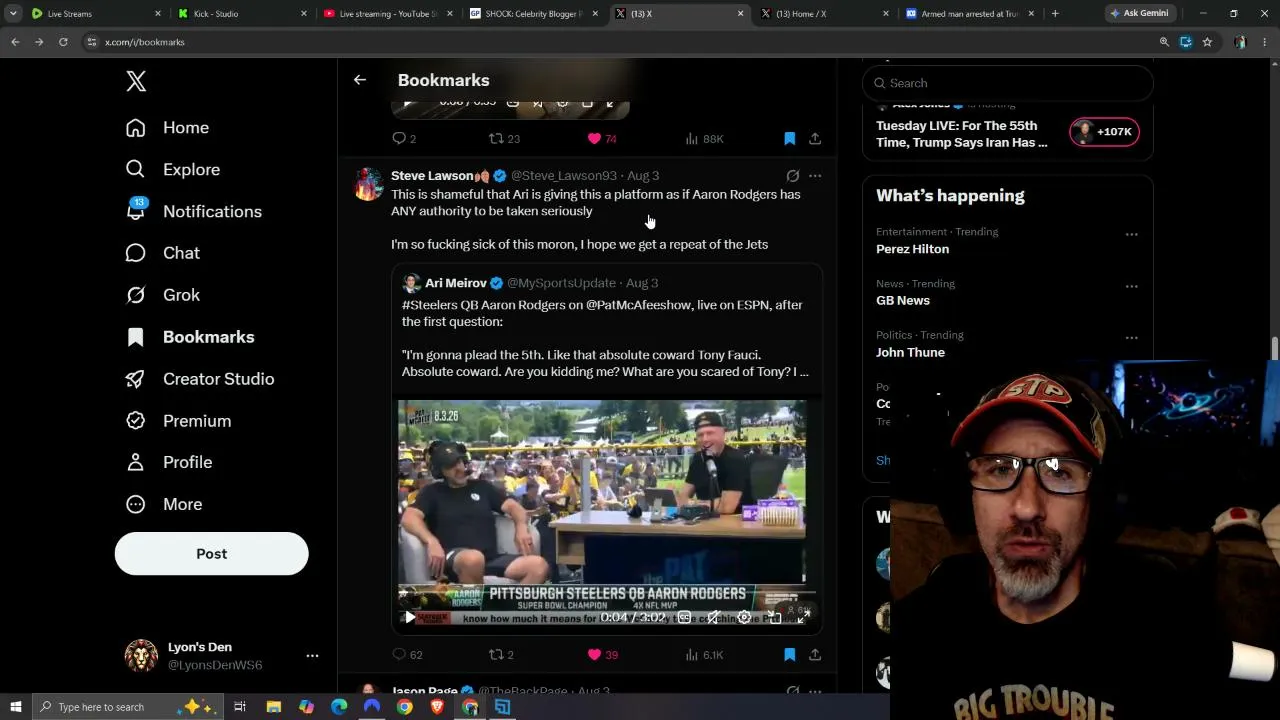Reply to the top post with 2 replies
This screenshot has width=1280, height=720.
point(404,139)
